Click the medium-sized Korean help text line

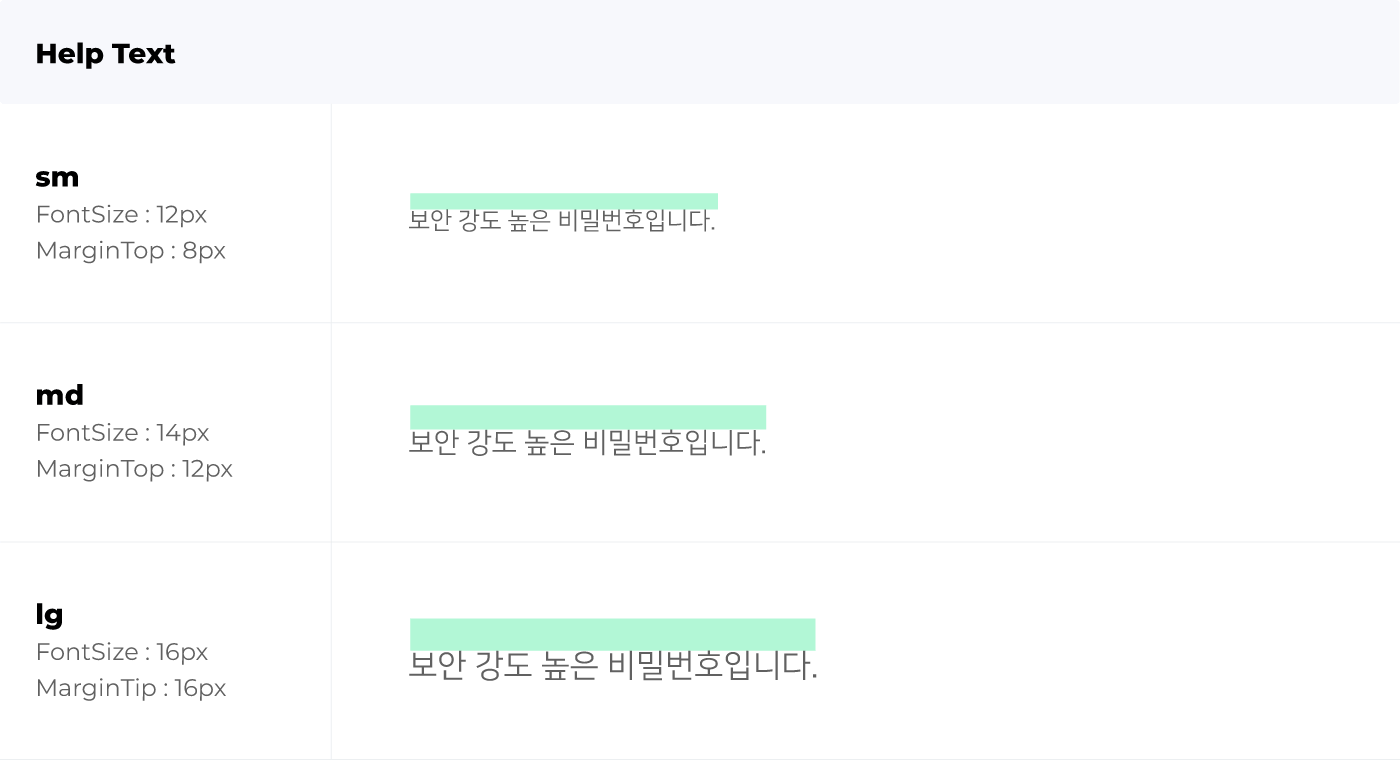[x=588, y=442]
